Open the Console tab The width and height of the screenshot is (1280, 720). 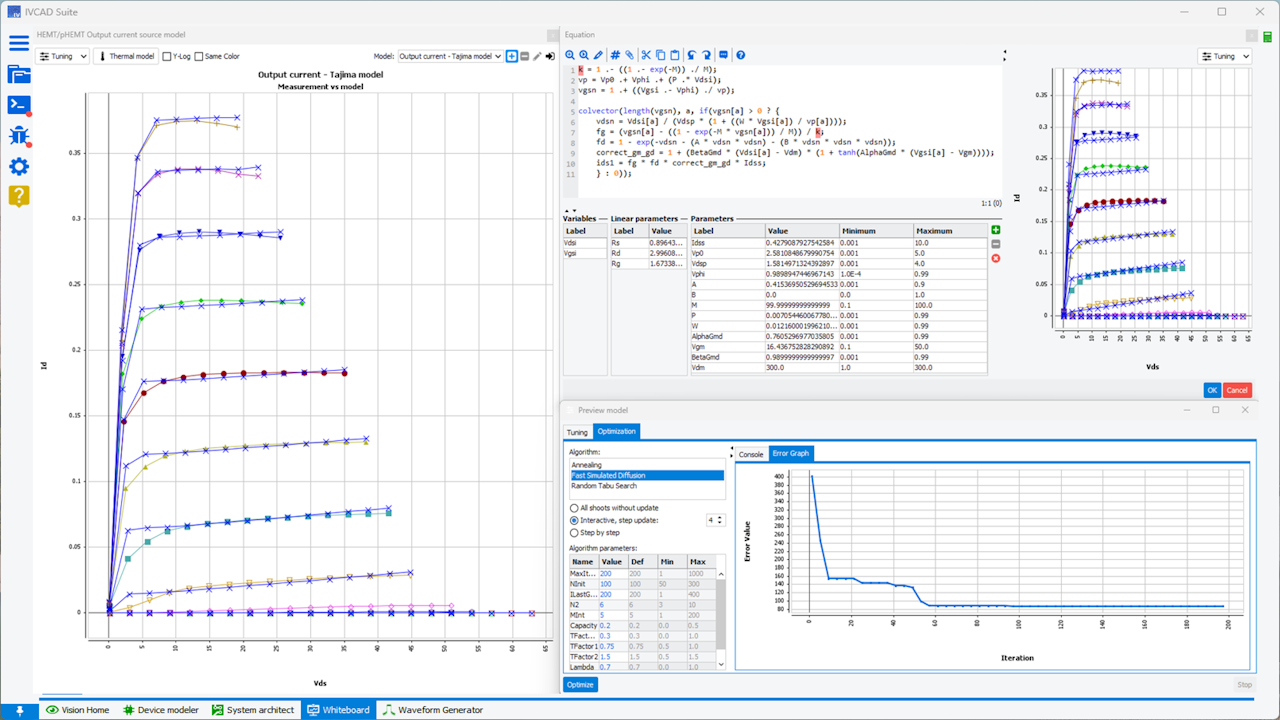click(x=751, y=454)
